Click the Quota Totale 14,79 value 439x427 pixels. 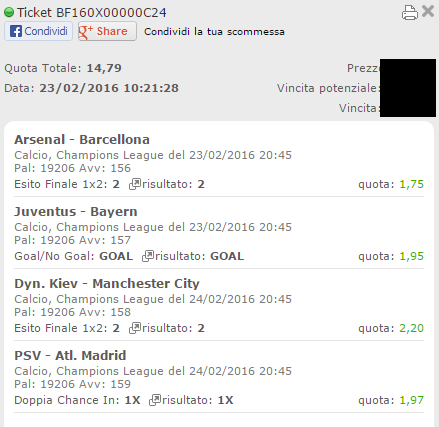pyautogui.click(x=104, y=68)
